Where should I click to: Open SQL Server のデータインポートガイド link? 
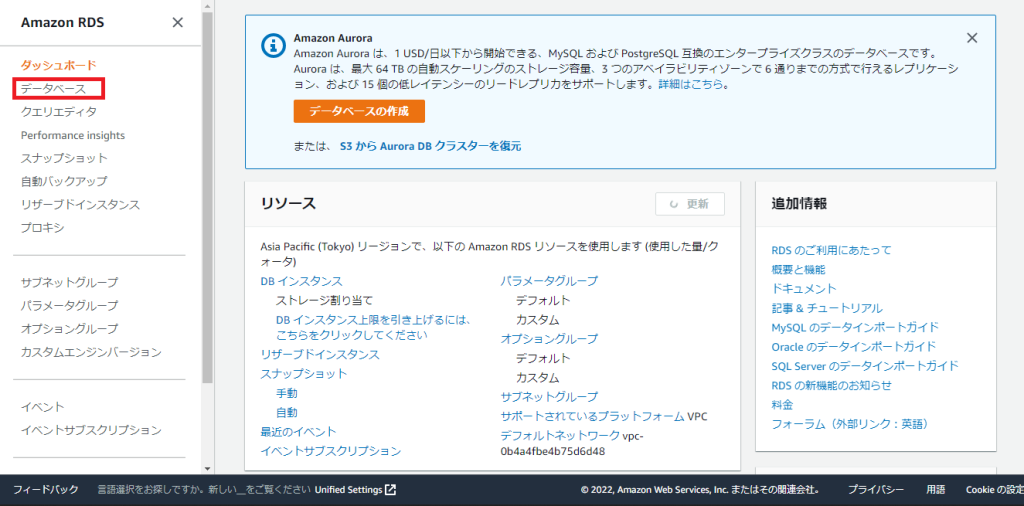coord(865,365)
